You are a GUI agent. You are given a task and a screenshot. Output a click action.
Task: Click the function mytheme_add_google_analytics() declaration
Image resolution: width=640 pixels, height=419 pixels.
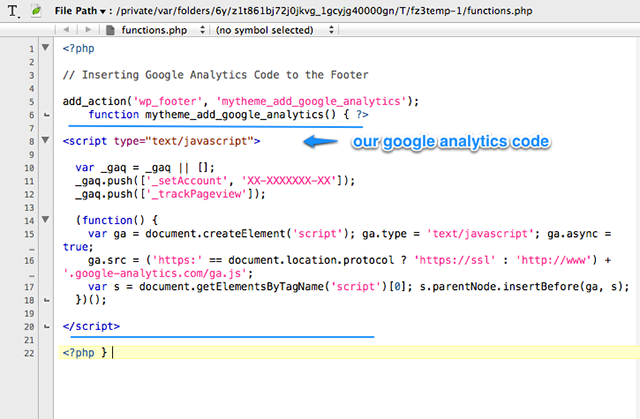(213, 115)
